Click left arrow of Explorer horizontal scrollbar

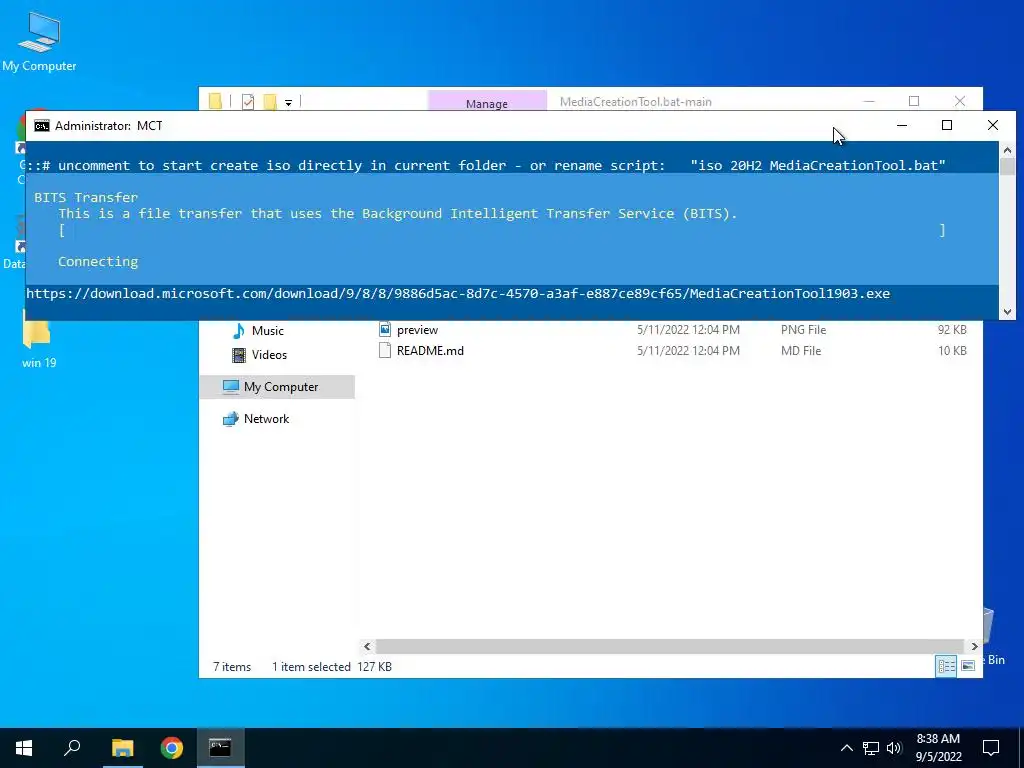point(367,646)
